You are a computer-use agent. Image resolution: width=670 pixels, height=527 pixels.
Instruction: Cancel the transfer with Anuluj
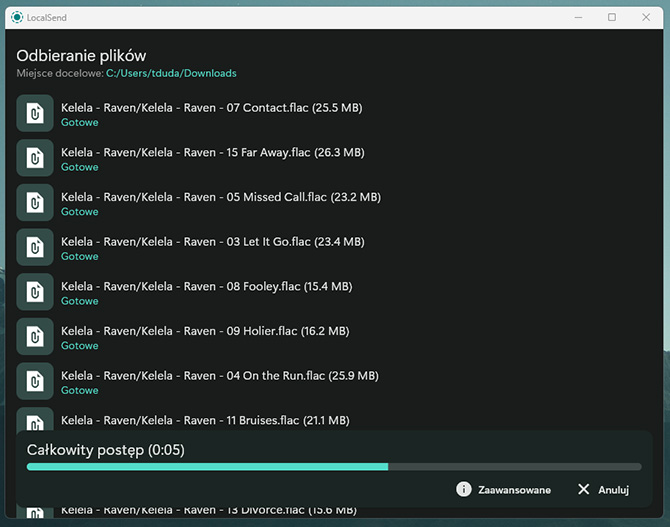603,489
